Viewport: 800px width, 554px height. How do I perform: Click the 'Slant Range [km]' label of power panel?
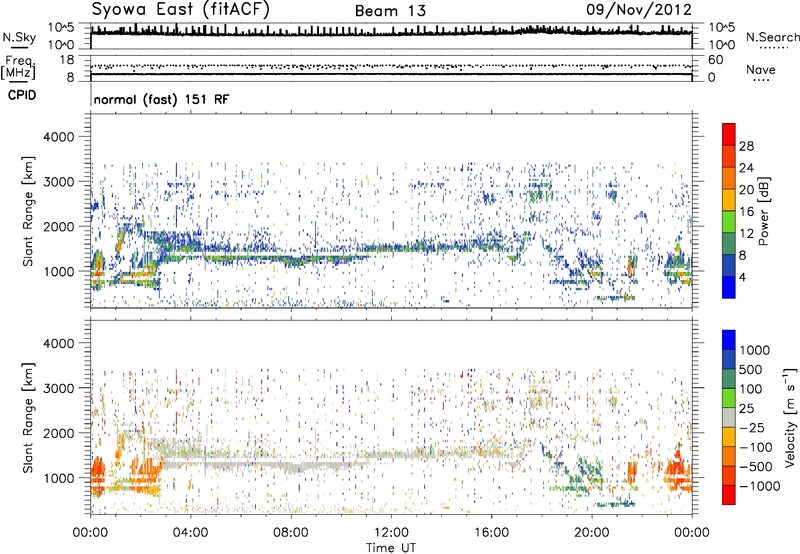[28, 211]
